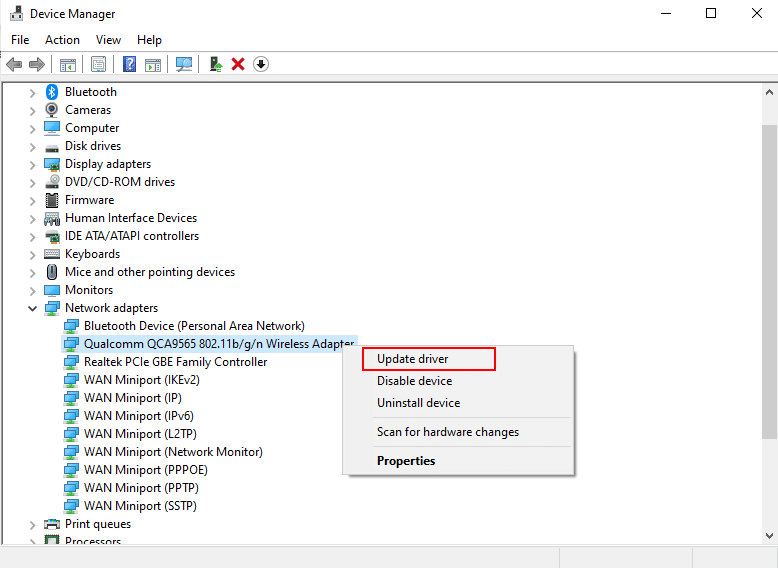Maximize the Device Manager window
The image size is (778, 568).
pyautogui.click(x=711, y=13)
